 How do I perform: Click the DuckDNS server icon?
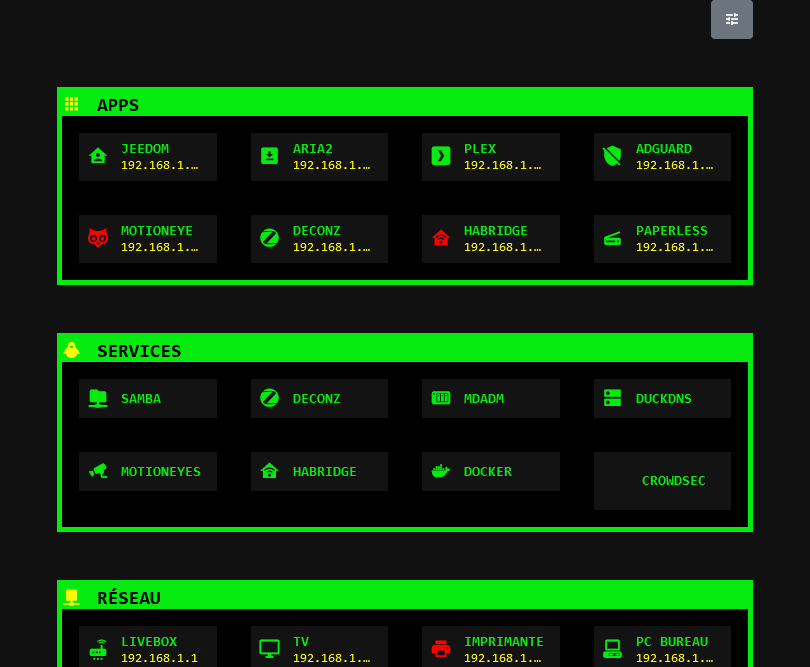(x=612, y=398)
